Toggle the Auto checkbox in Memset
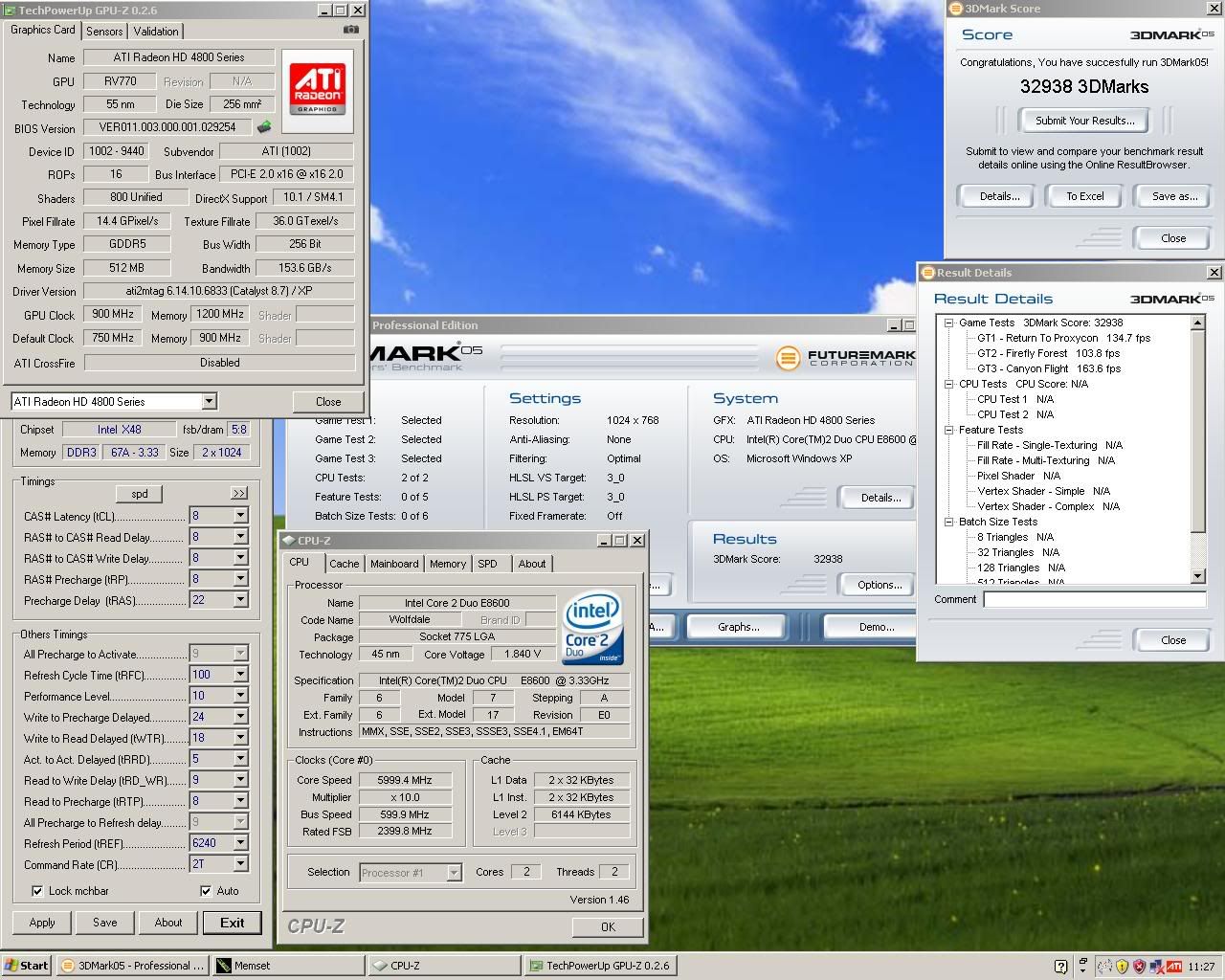Viewport: 1225px width, 980px height. [206, 891]
